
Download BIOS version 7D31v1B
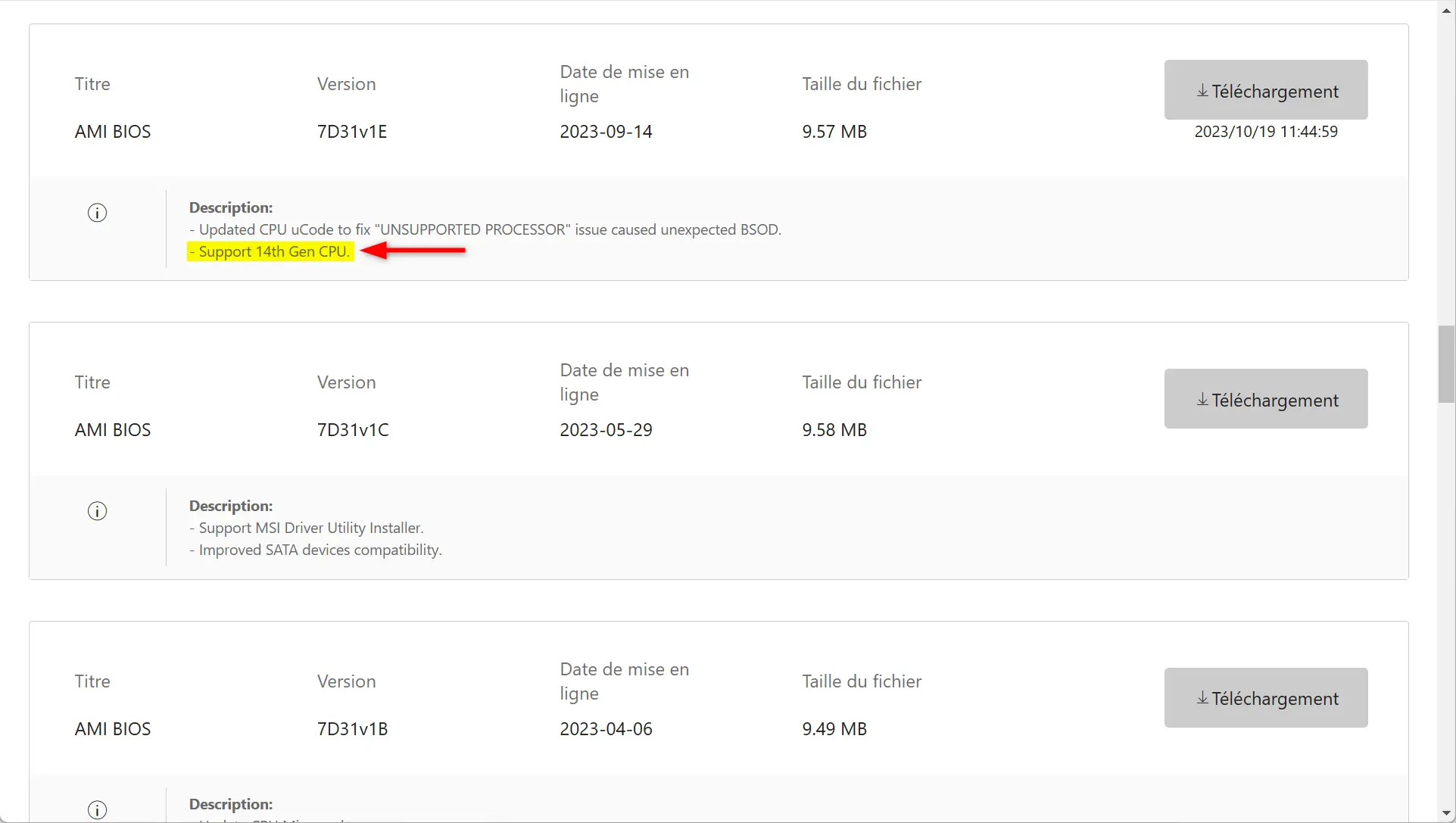click(x=1266, y=698)
